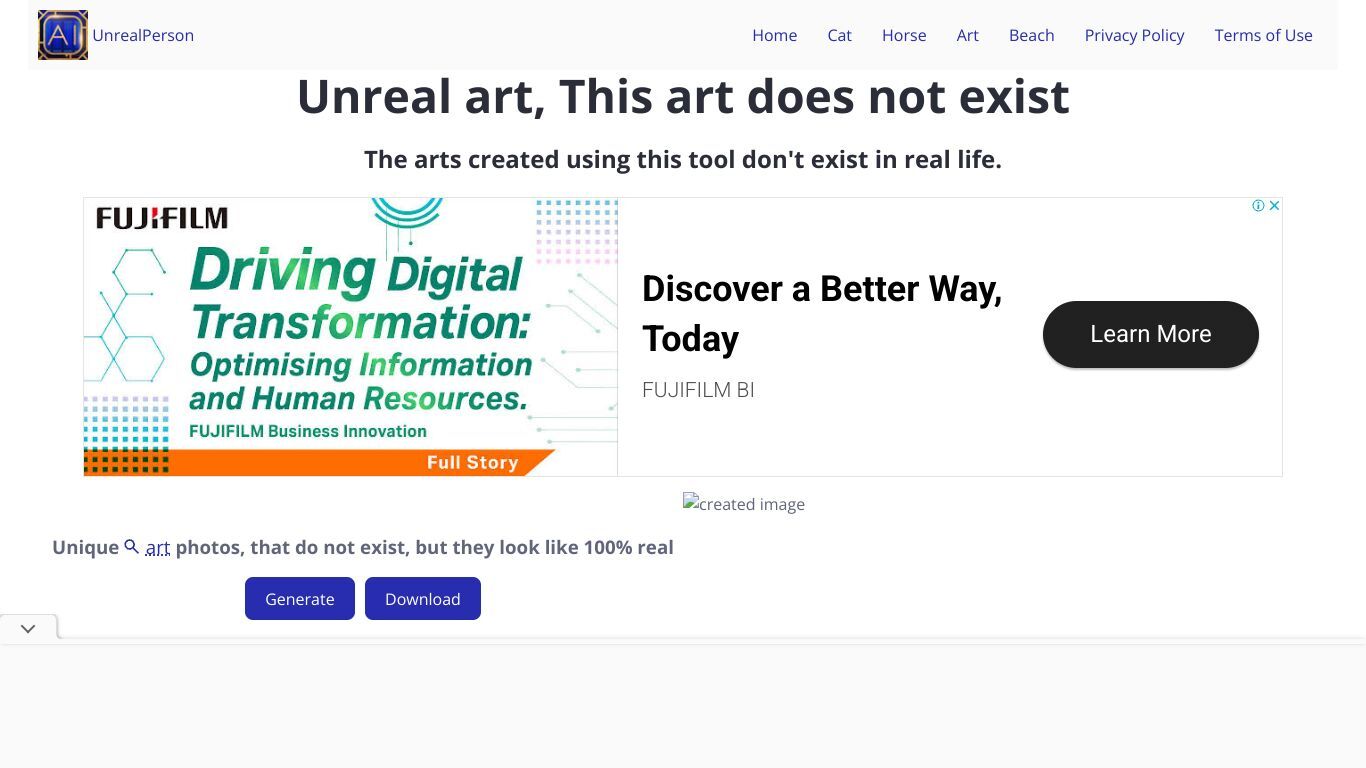This screenshot has width=1366, height=768.
Task: Click the UnrealPerson AI logo icon
Action: click(x=63, y=35)
